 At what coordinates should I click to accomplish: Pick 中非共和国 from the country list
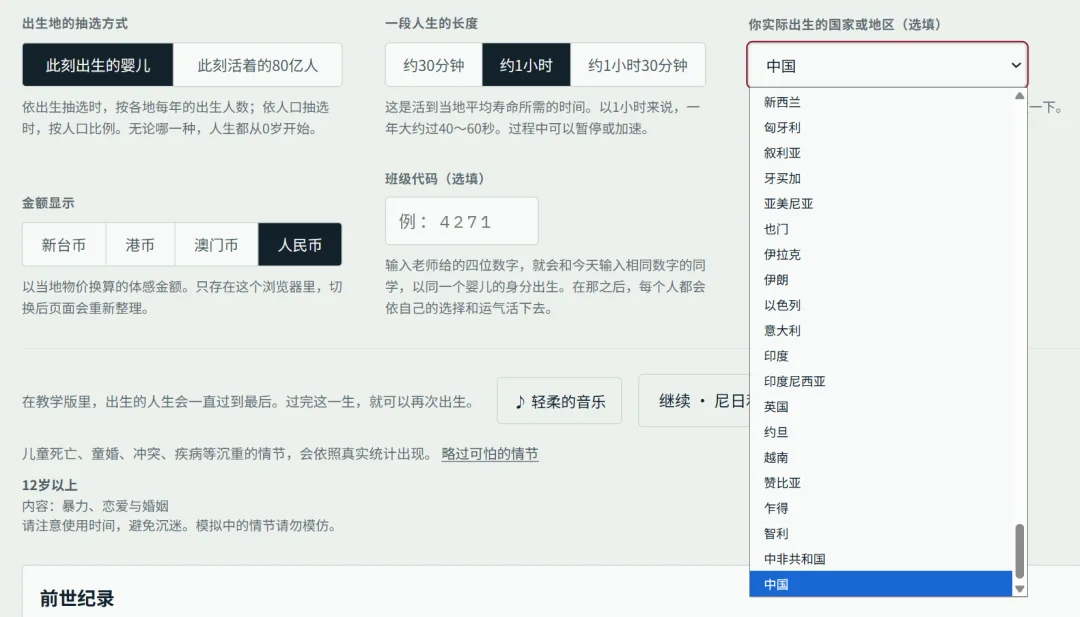click(881, 559)
